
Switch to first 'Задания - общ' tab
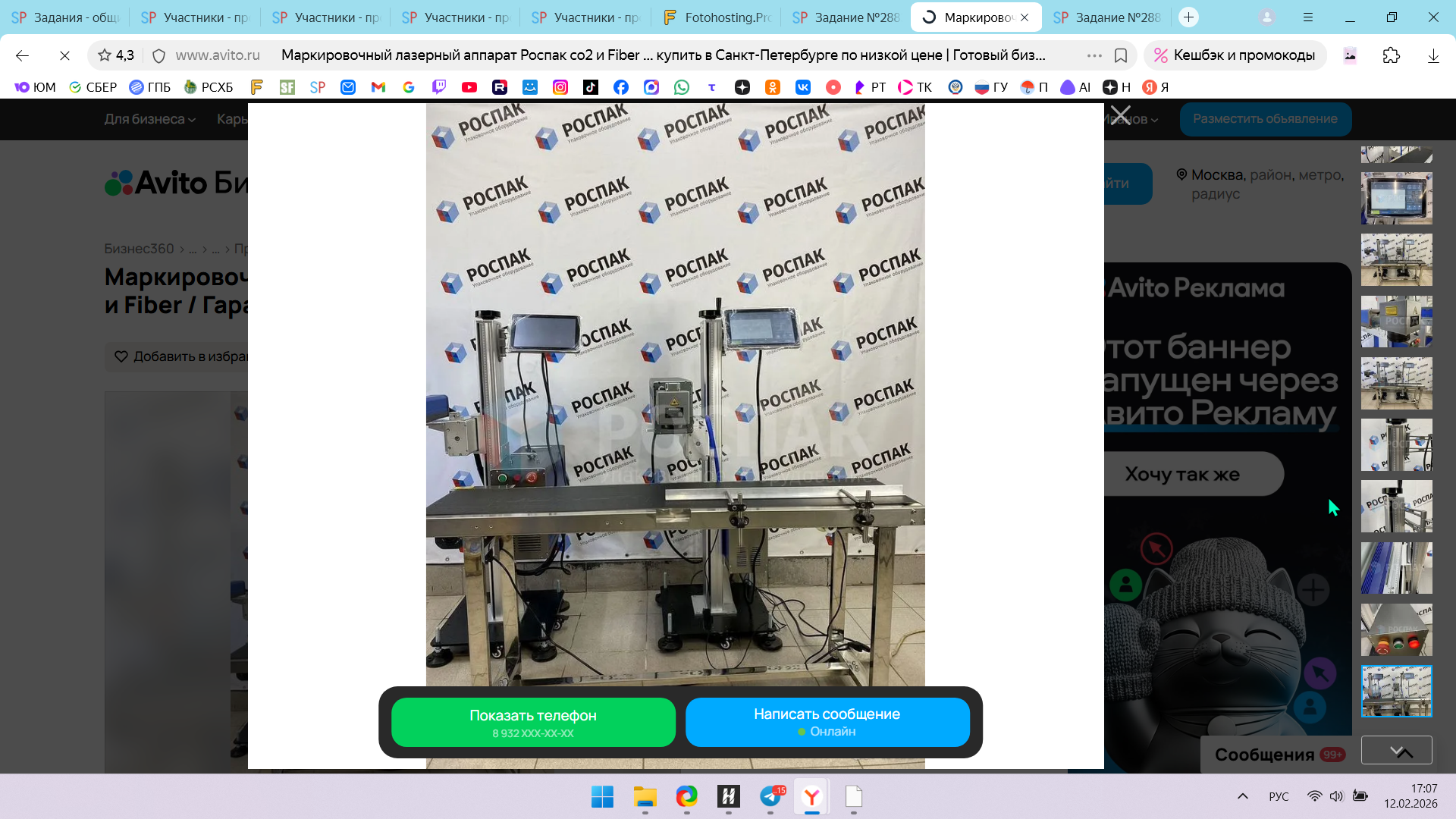click(65, 17)
